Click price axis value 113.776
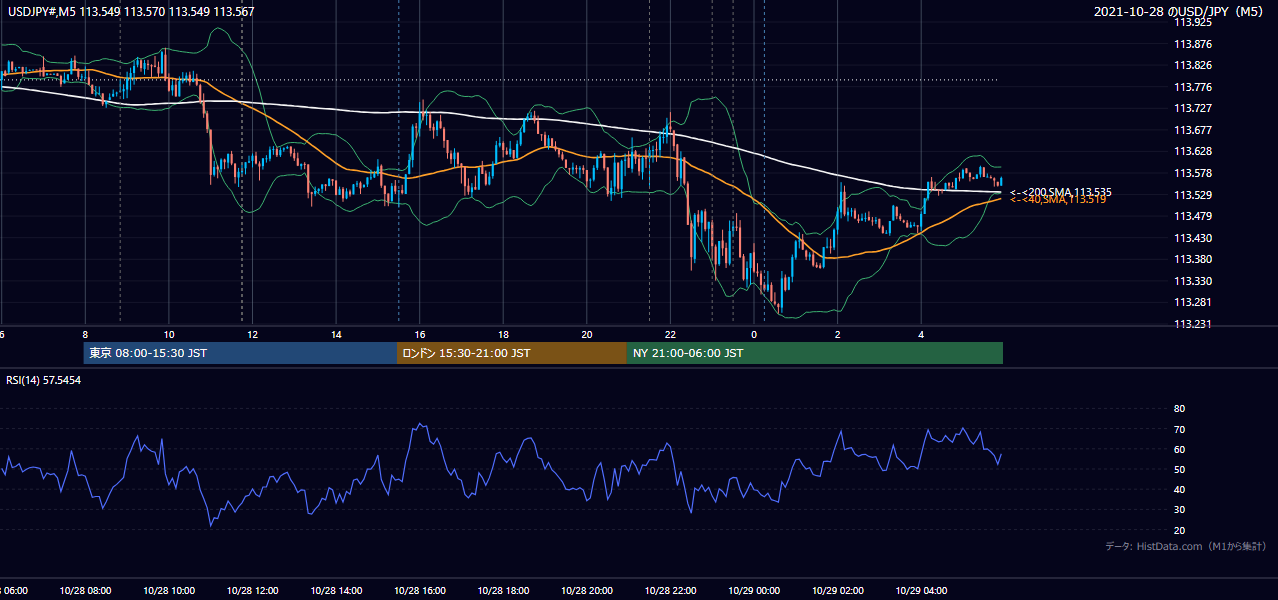The image size is (1278, 600). coord(1192,87)
